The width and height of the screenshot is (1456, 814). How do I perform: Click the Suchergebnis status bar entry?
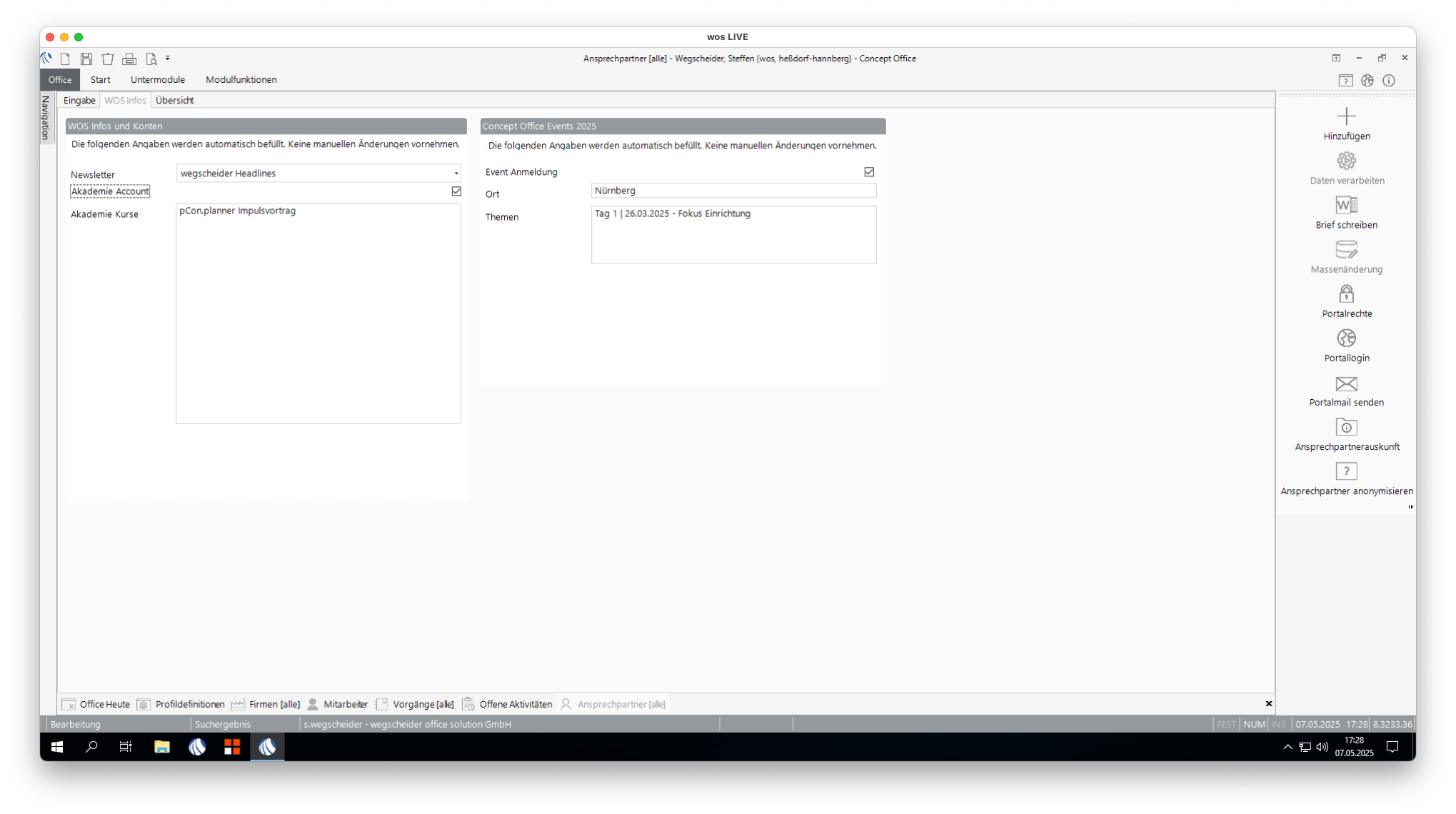pyautogui.click(x=223, y=724)
